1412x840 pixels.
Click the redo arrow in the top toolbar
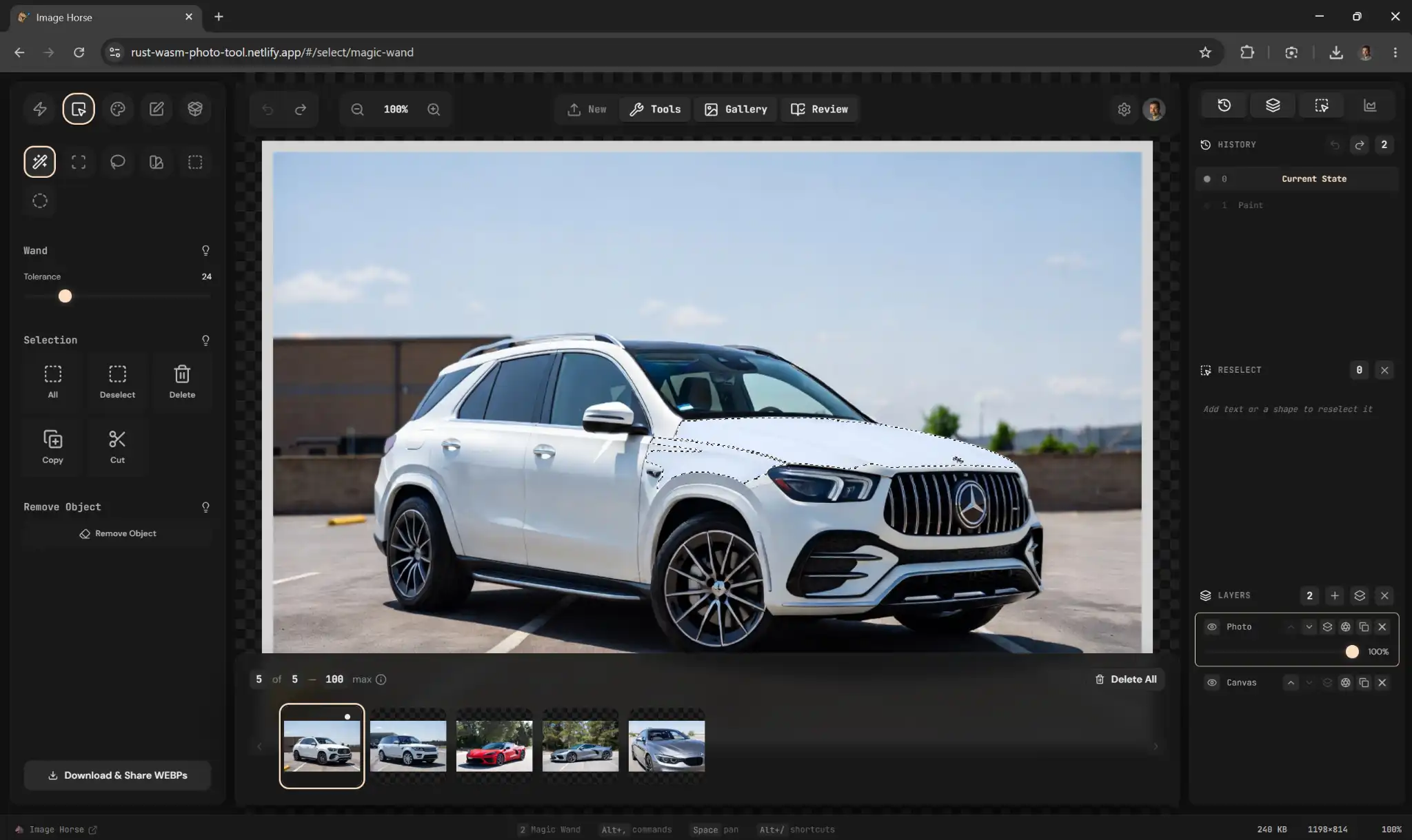[301, 110]
